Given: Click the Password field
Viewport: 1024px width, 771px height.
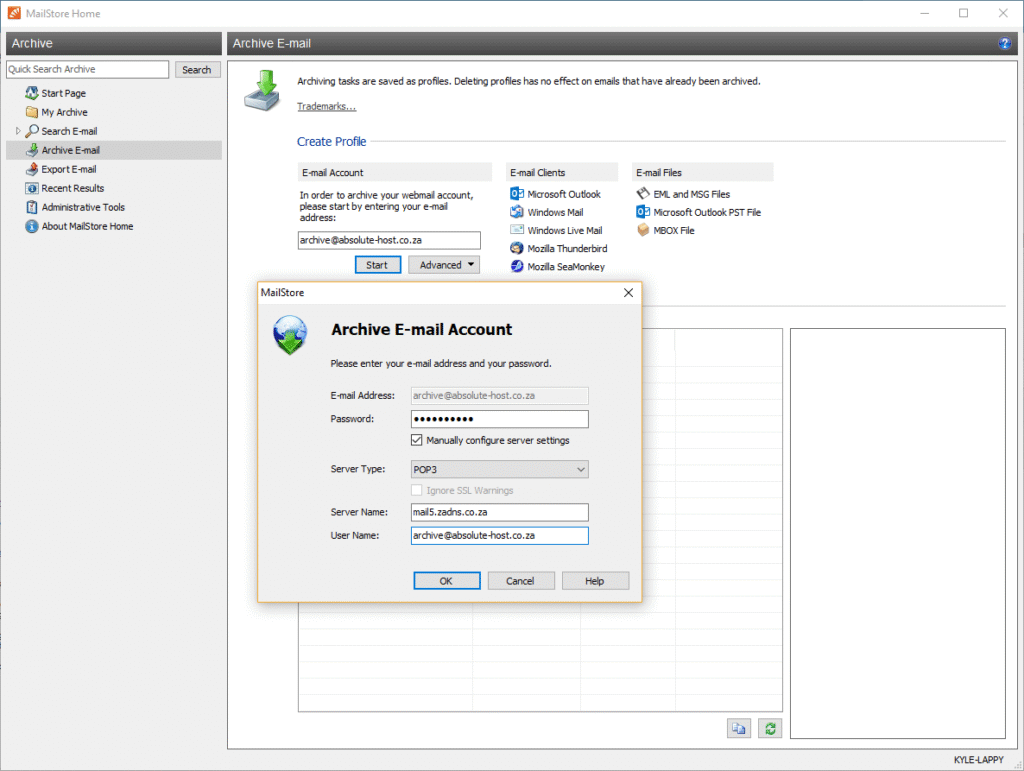Looking at the screenshot, I should 500,419.
